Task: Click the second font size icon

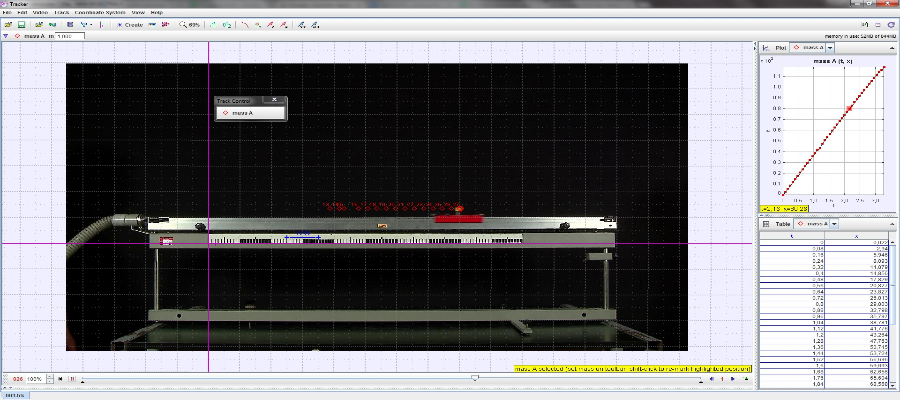Action: [315, 25]
